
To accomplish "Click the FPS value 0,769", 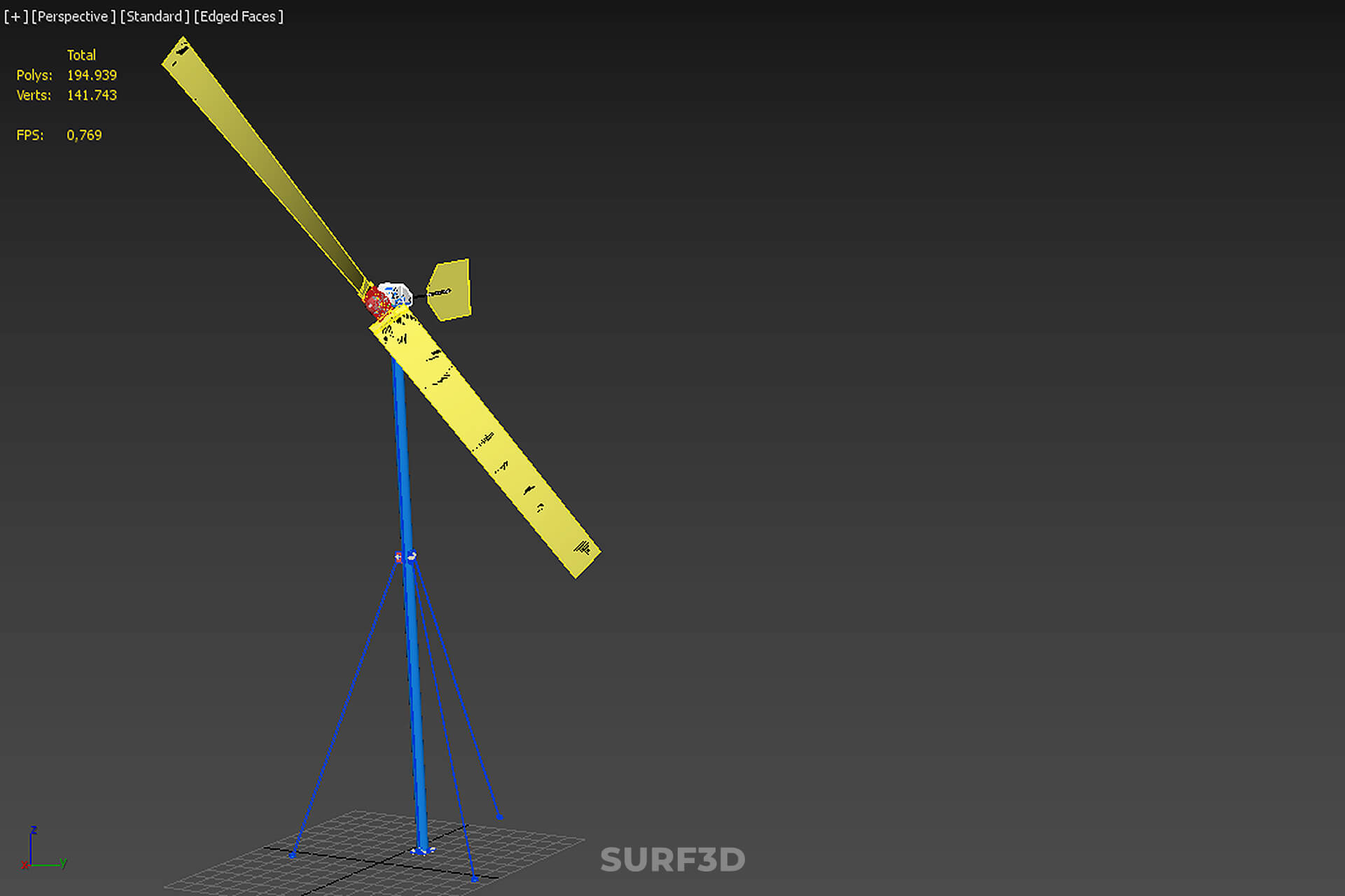I will [84, 135].
